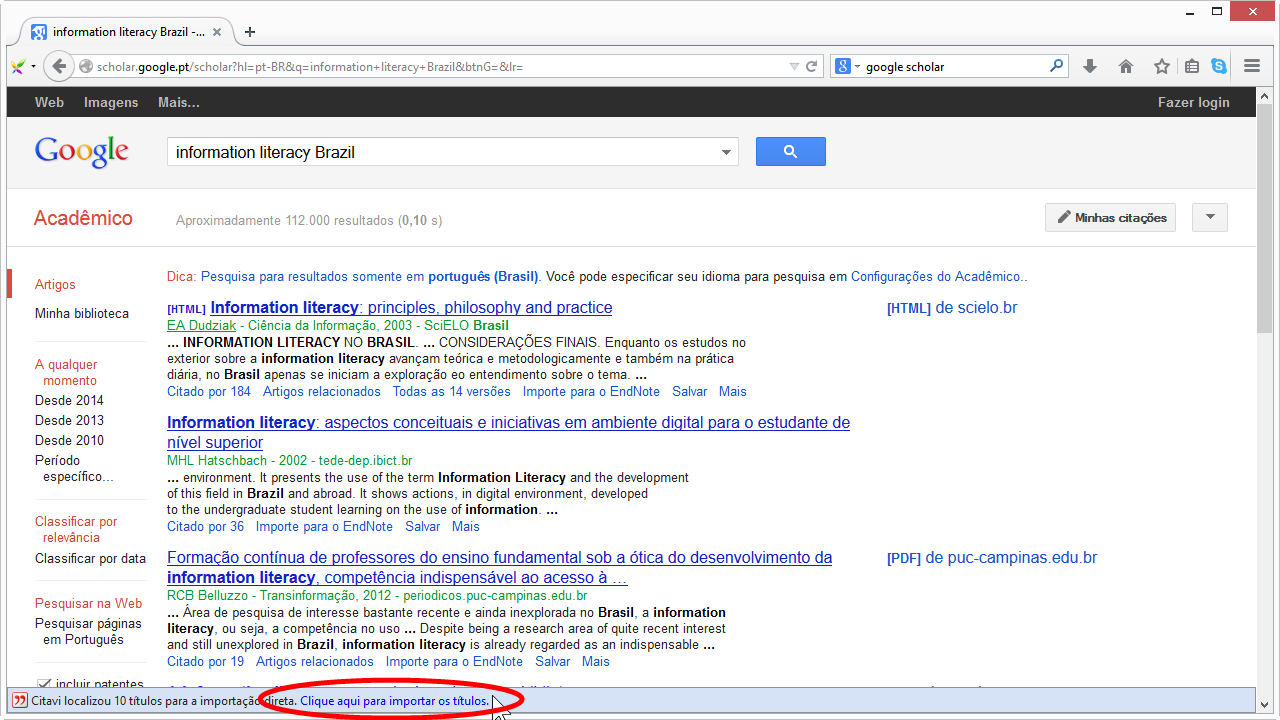1280x720 pixels.
Task: Click the globe site identity icon
Action: point(87,67)
